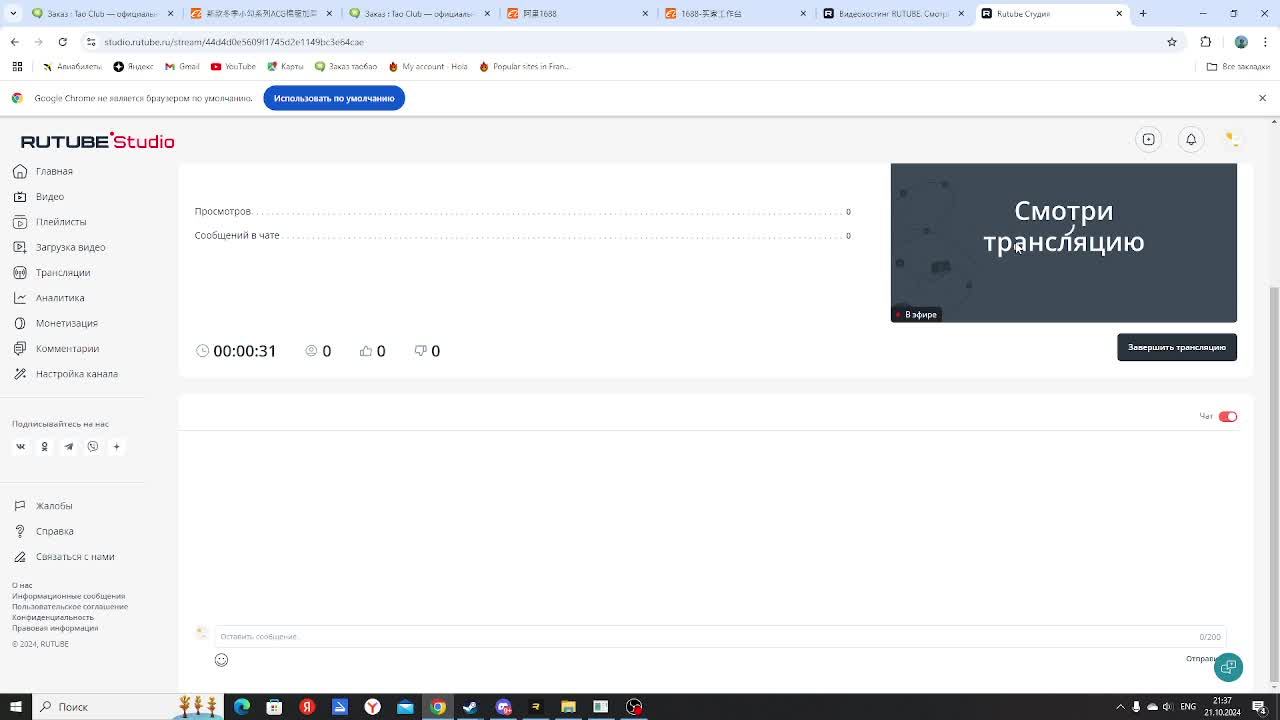Toggle the Чат switch off

tap(1228, 416)
